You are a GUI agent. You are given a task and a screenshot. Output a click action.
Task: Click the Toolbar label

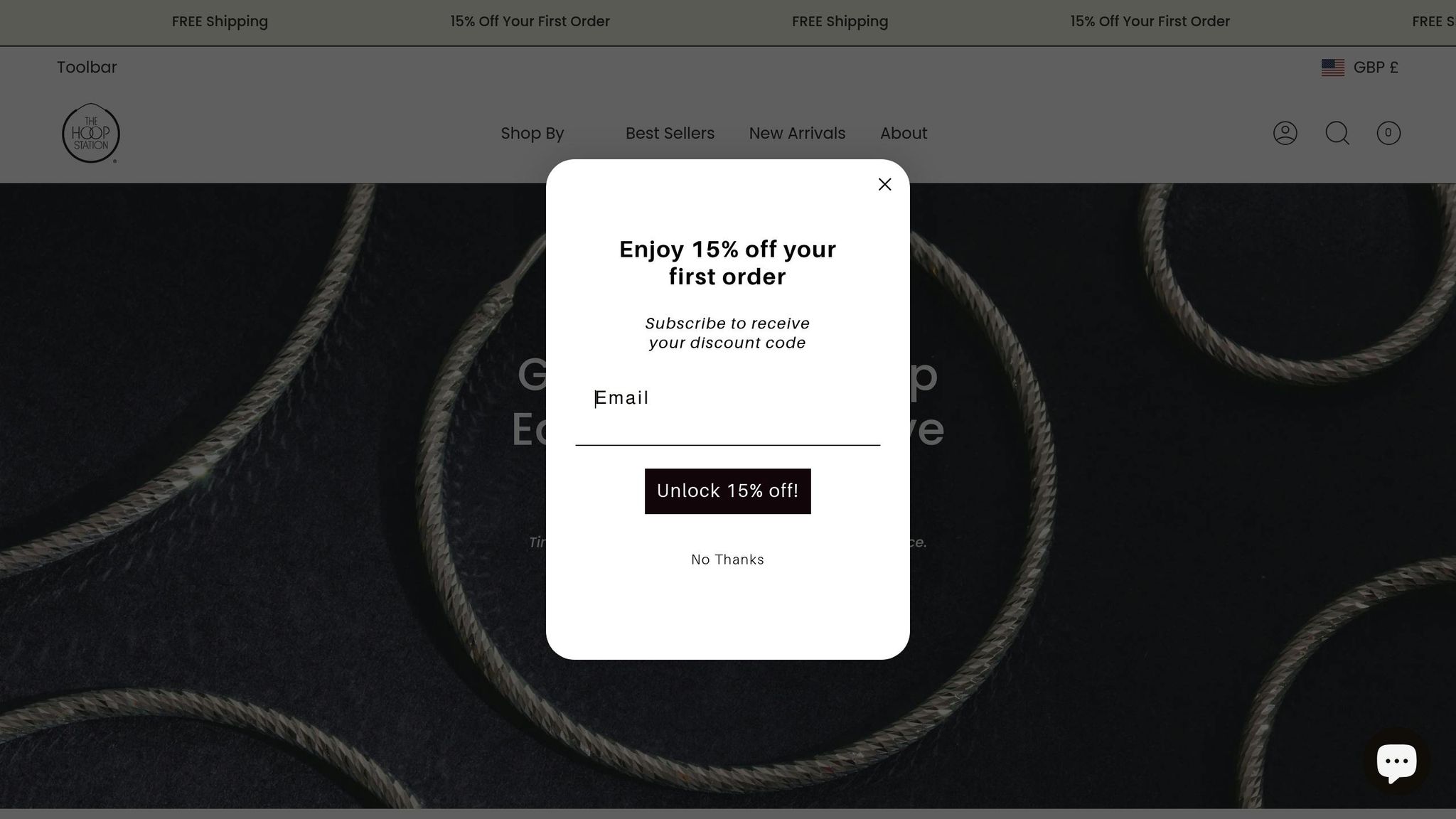point(87,68)
